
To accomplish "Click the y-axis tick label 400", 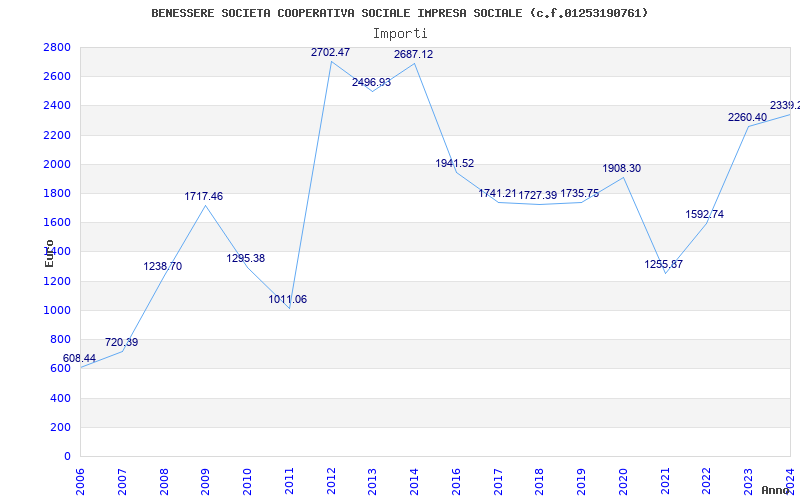I will point(61,398).
